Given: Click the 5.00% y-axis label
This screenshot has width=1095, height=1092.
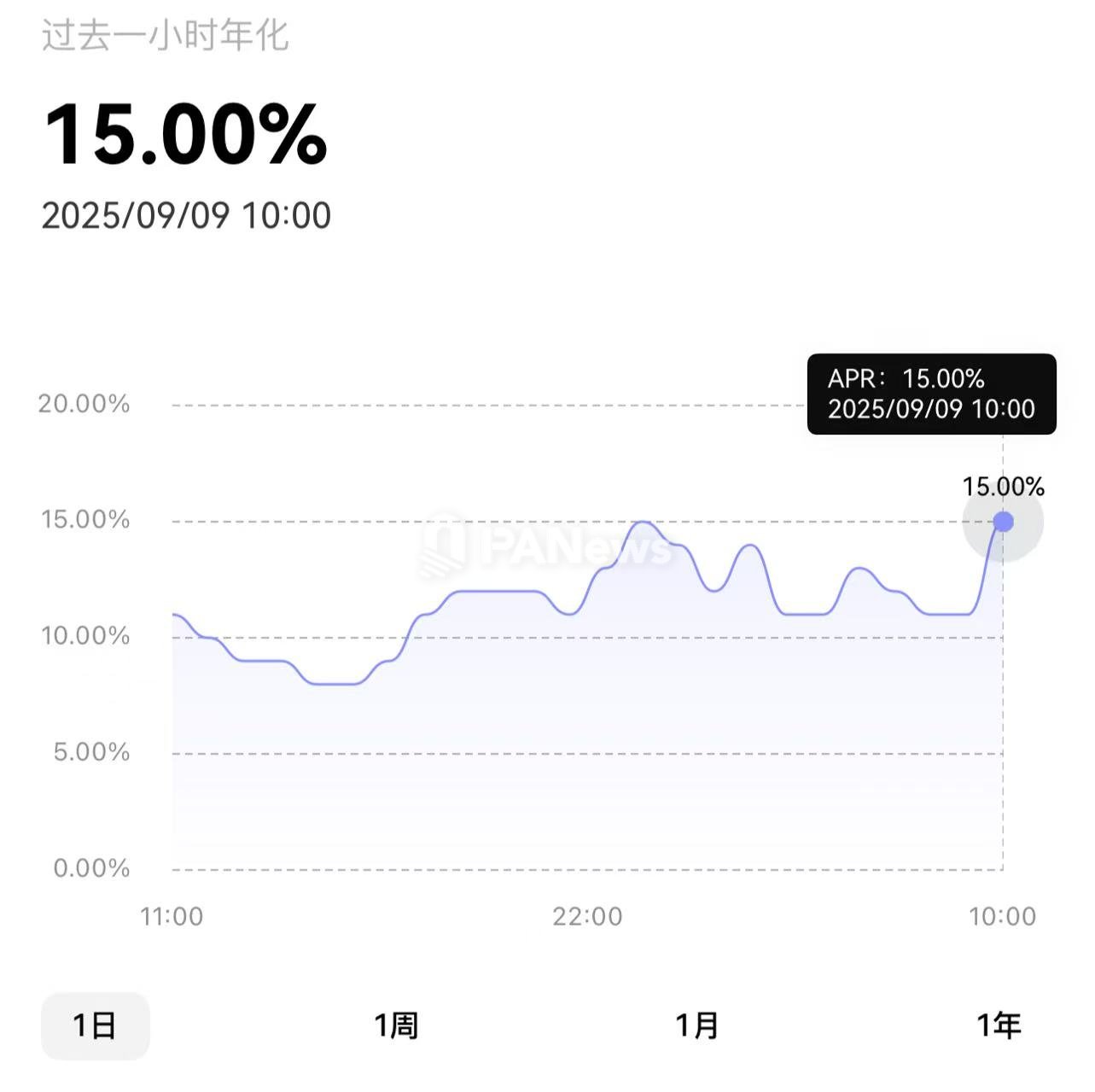Looking at the screenshot, I should click(x=91, y=752).
